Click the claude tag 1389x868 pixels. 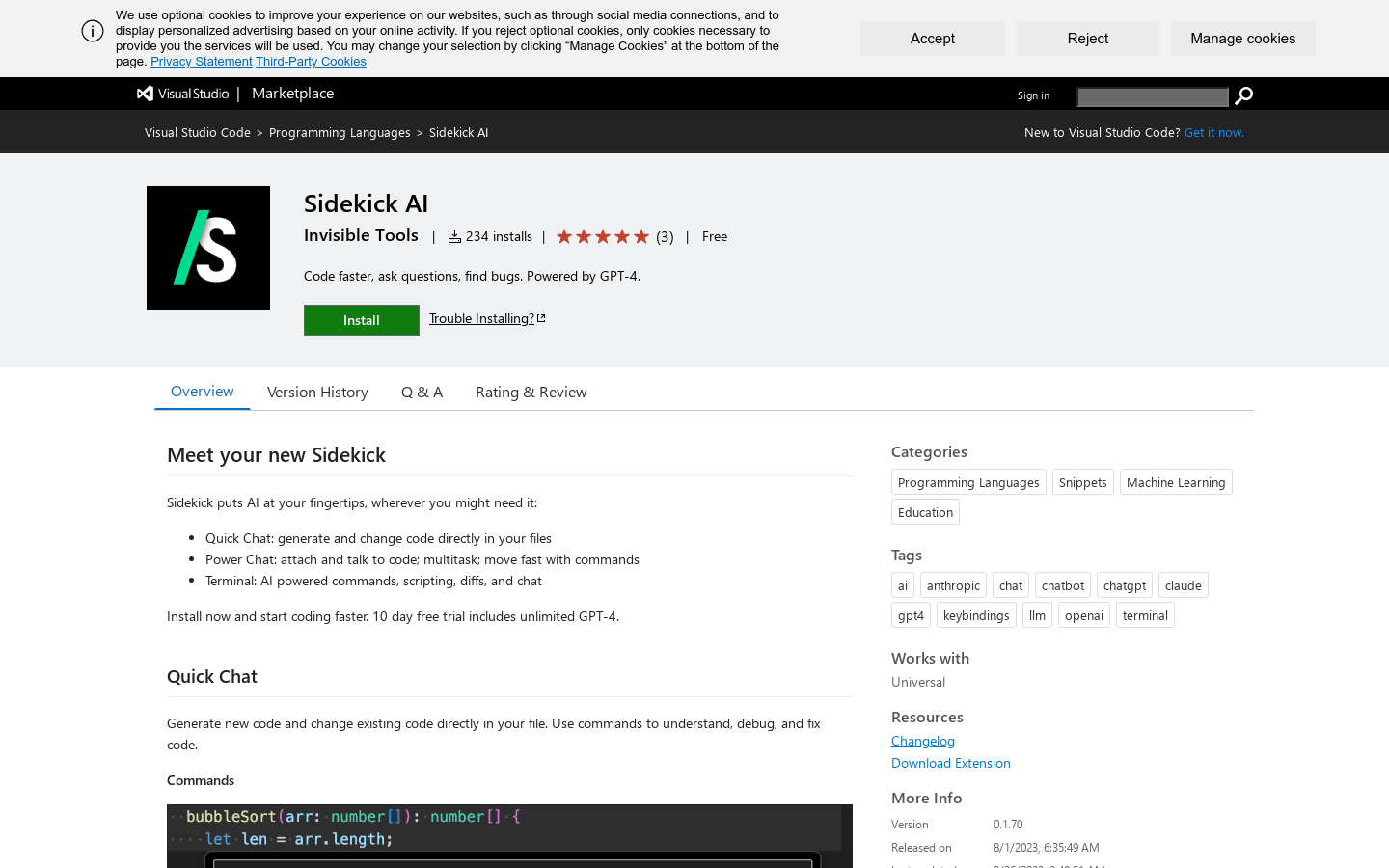pyautogui.click(x=1184, y=585)
